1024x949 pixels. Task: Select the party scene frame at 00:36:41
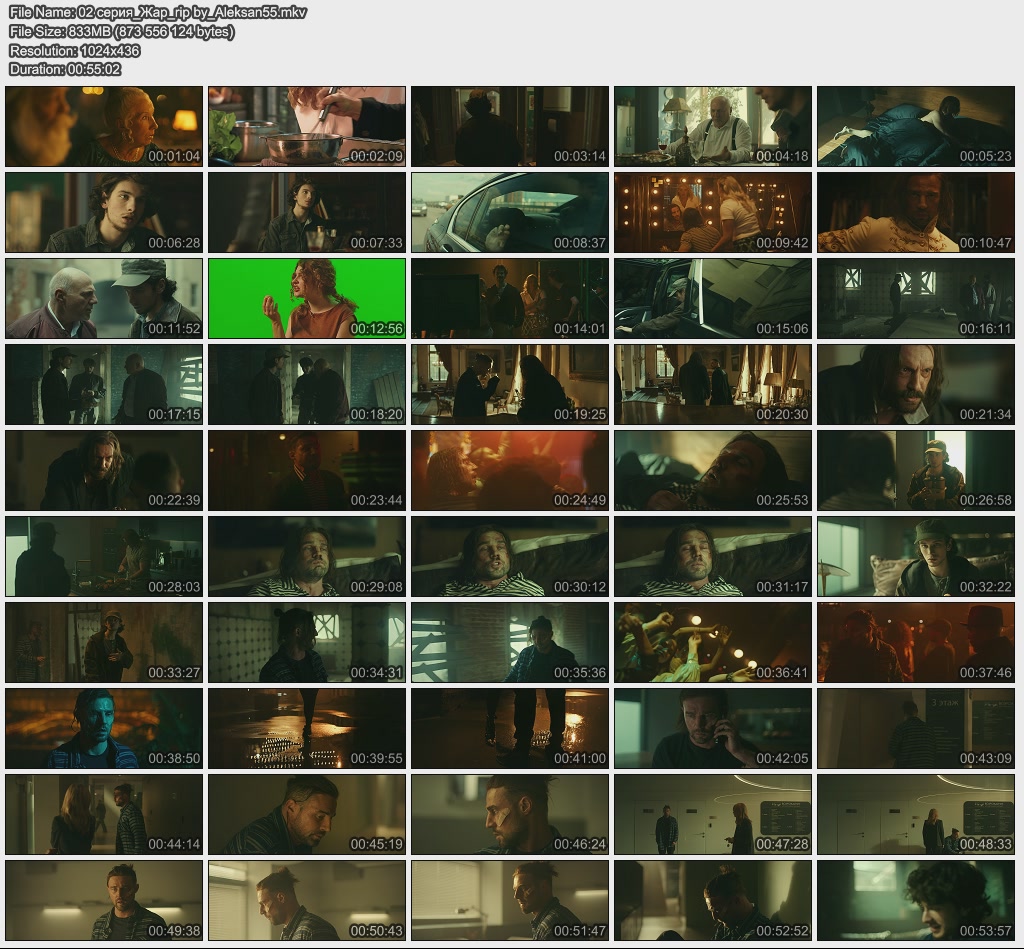click(713, 642)
